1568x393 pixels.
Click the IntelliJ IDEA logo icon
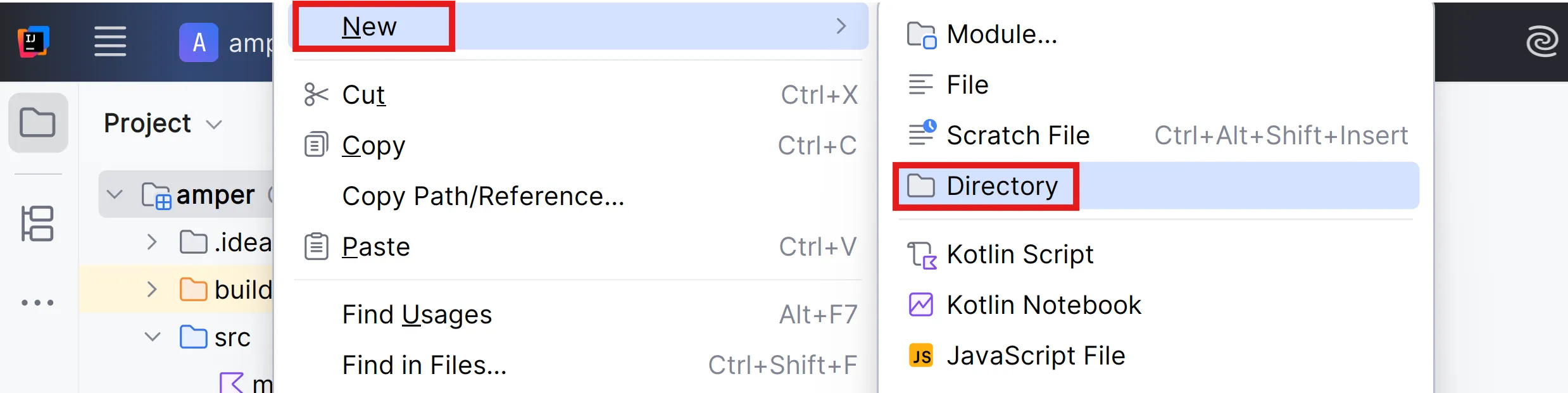pyautogui.click(x=34, y=42)
